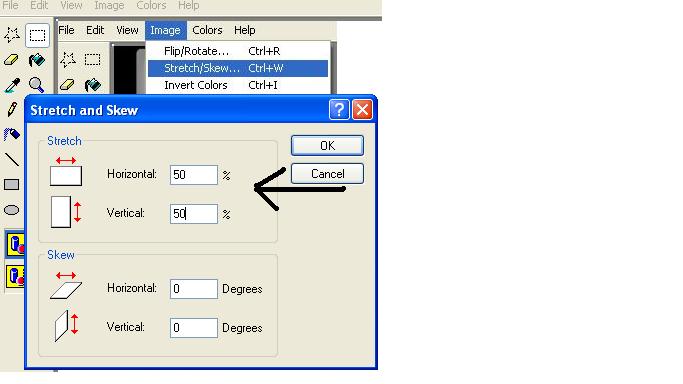Open the Image menu
683x384 pixels.
(166, 30)
